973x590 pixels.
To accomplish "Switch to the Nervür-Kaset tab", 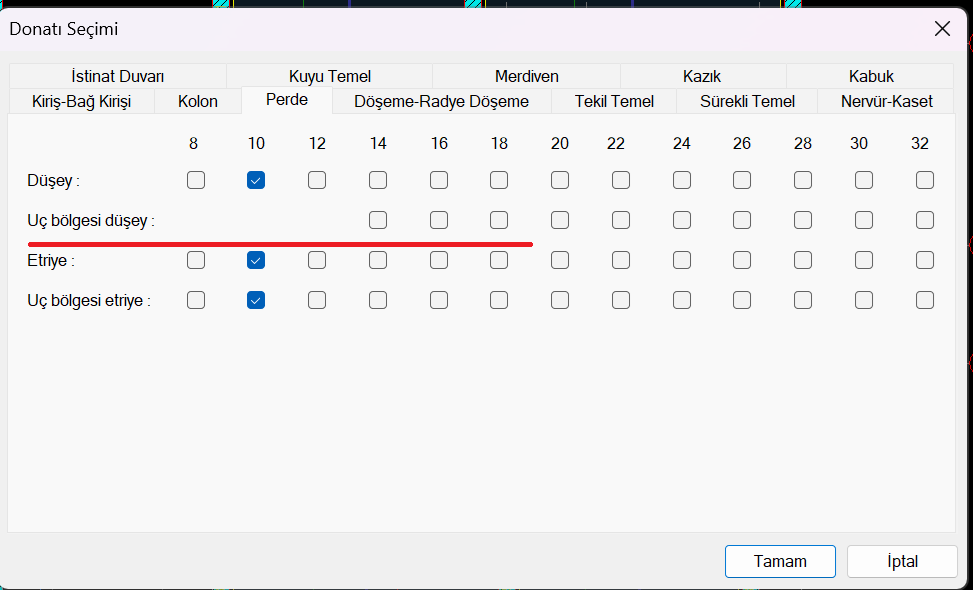I will point(886,101).
